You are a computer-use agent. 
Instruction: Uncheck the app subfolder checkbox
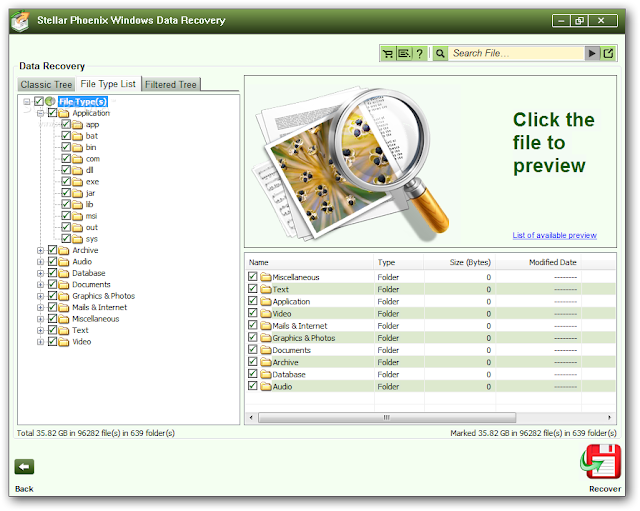pos(66,124)
